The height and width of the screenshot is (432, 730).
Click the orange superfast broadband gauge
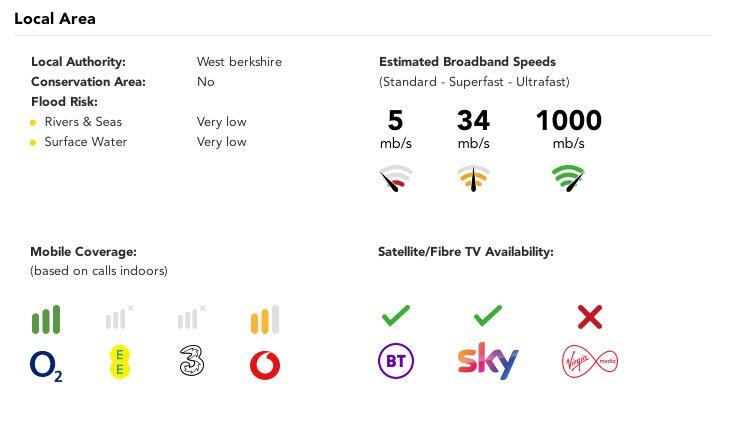click(x=473, y=179)
